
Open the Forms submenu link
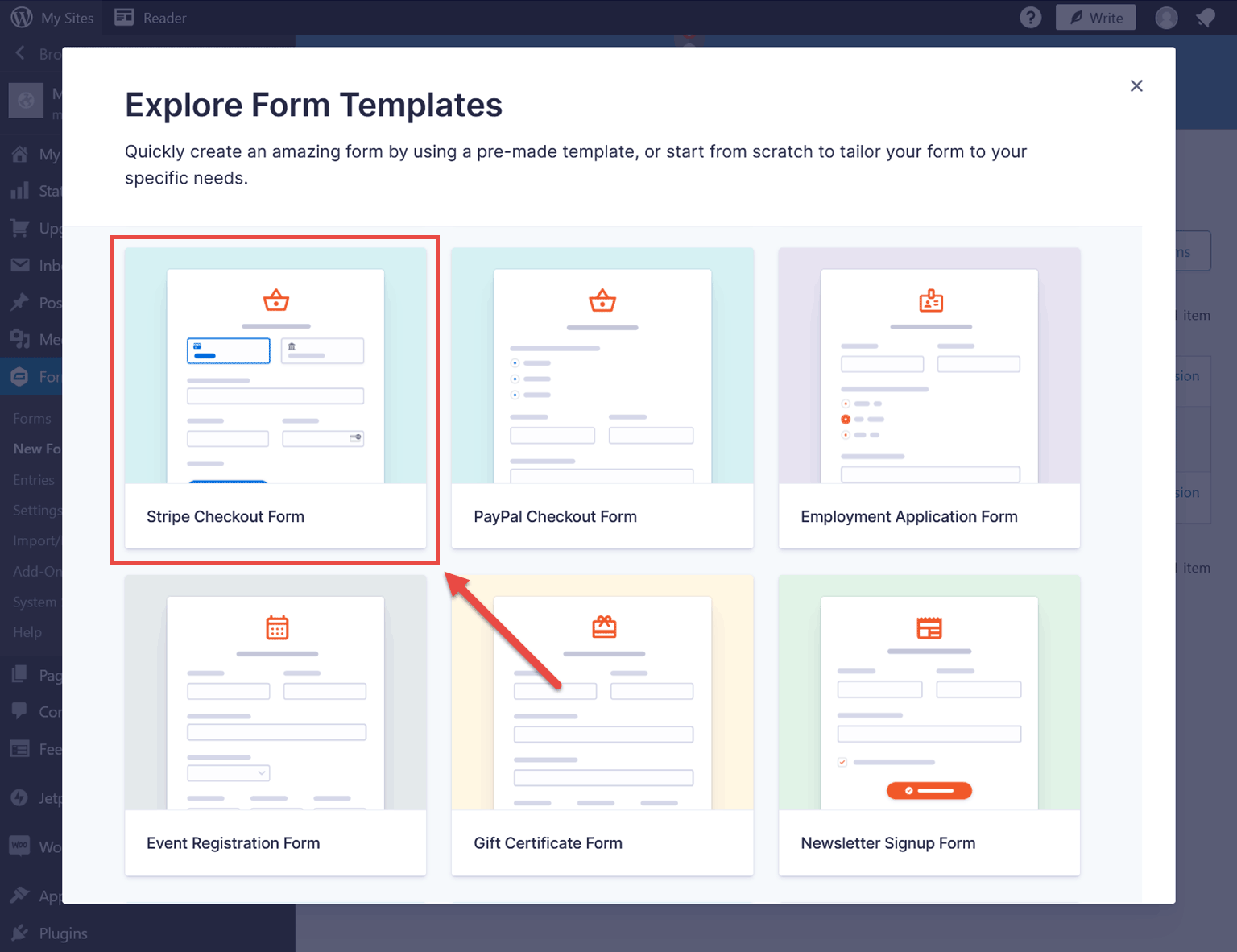(32, 418)
